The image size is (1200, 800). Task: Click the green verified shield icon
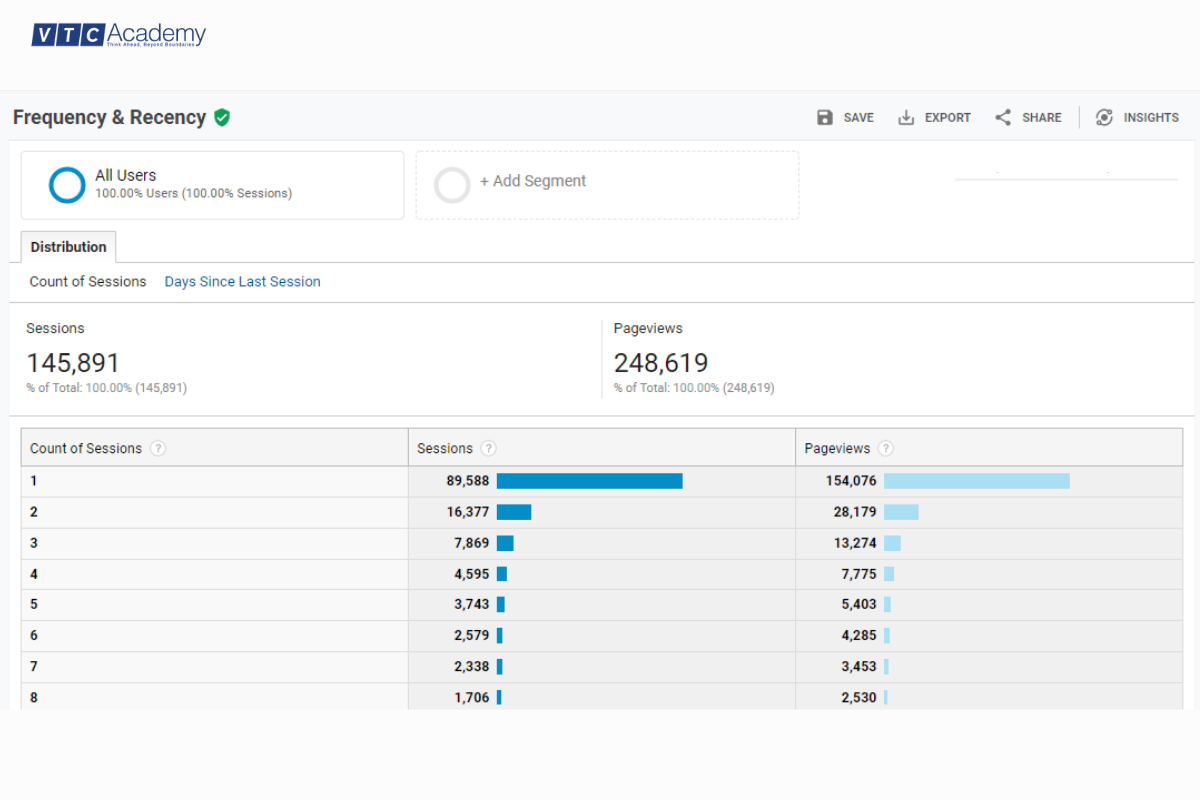coord(222,117)
